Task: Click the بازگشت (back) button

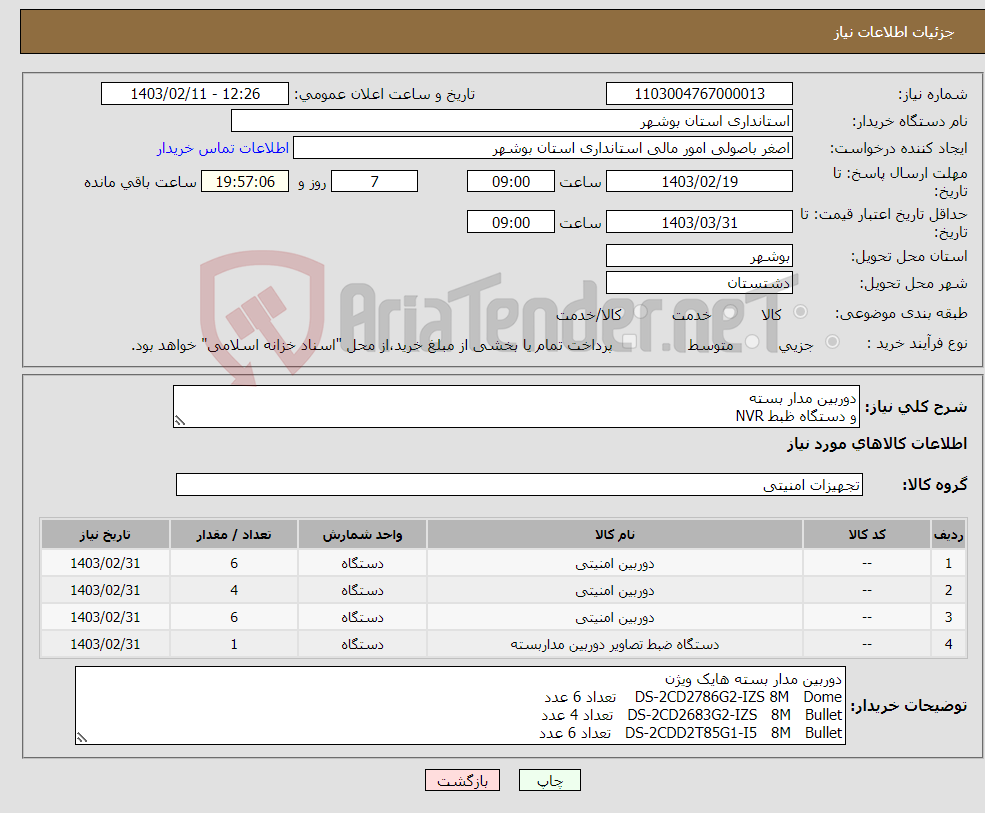Action: tap(462, 780)
